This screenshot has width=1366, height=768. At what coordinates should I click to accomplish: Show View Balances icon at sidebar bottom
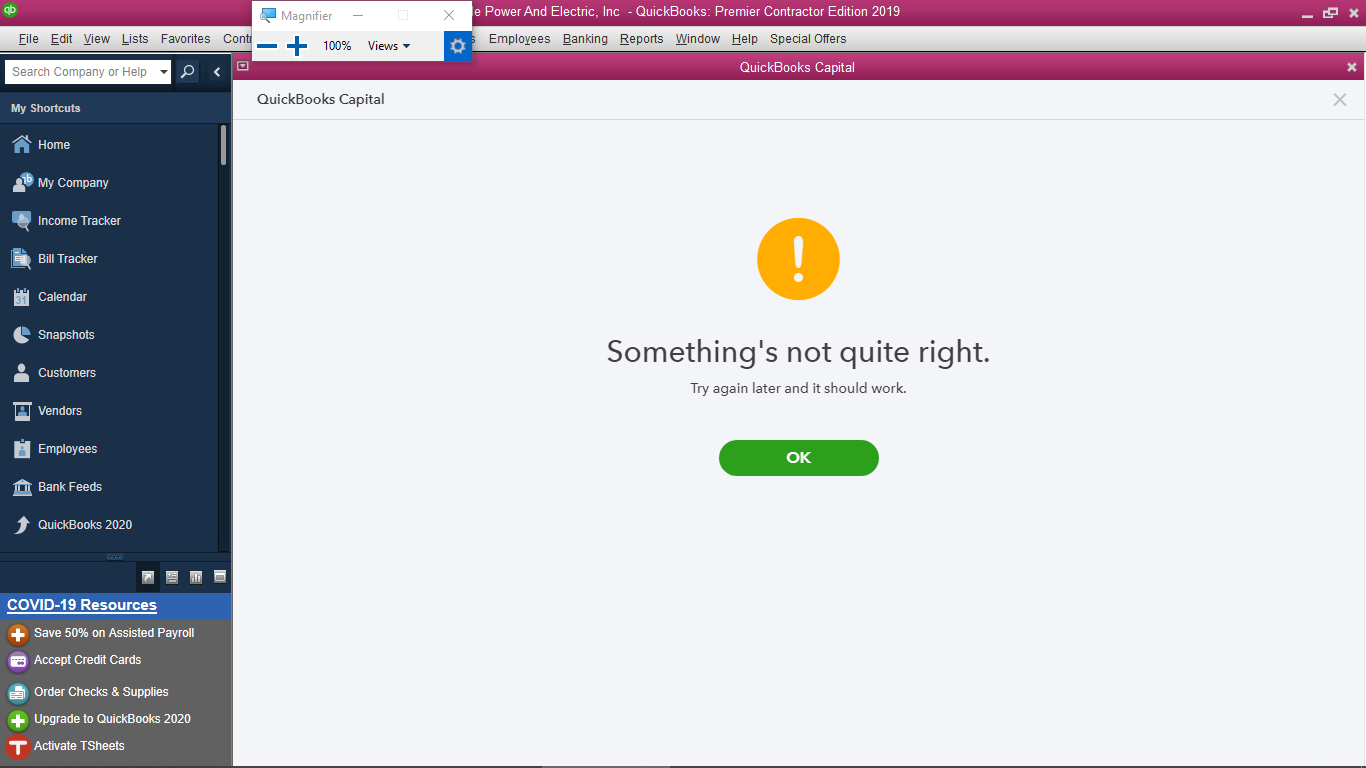point(172,577)
